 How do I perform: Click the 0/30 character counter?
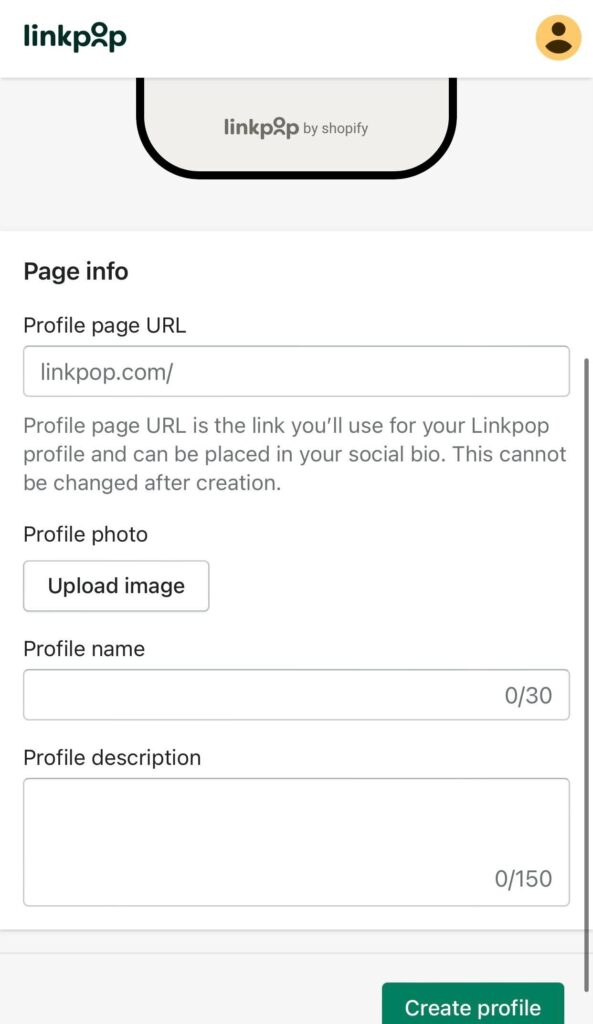(x=528, y=696)
